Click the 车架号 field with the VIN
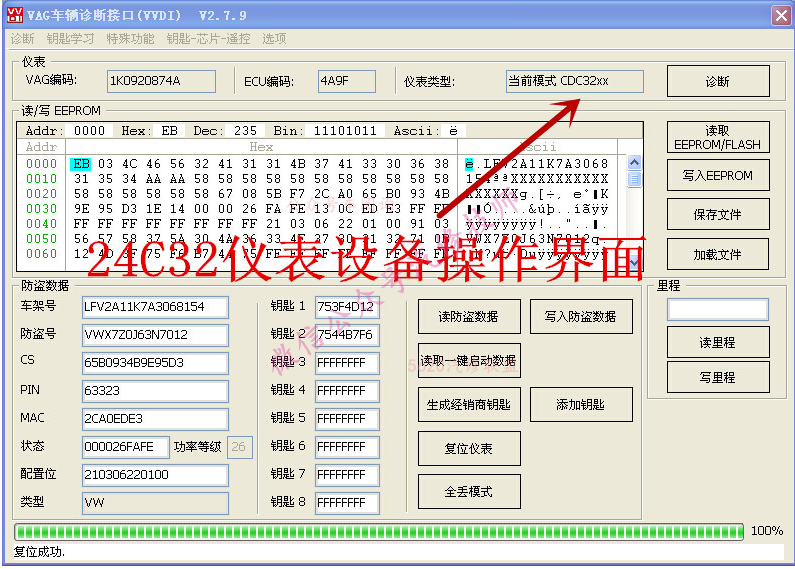795x569 pixels. pyautogui.click(x=155, y=307)
